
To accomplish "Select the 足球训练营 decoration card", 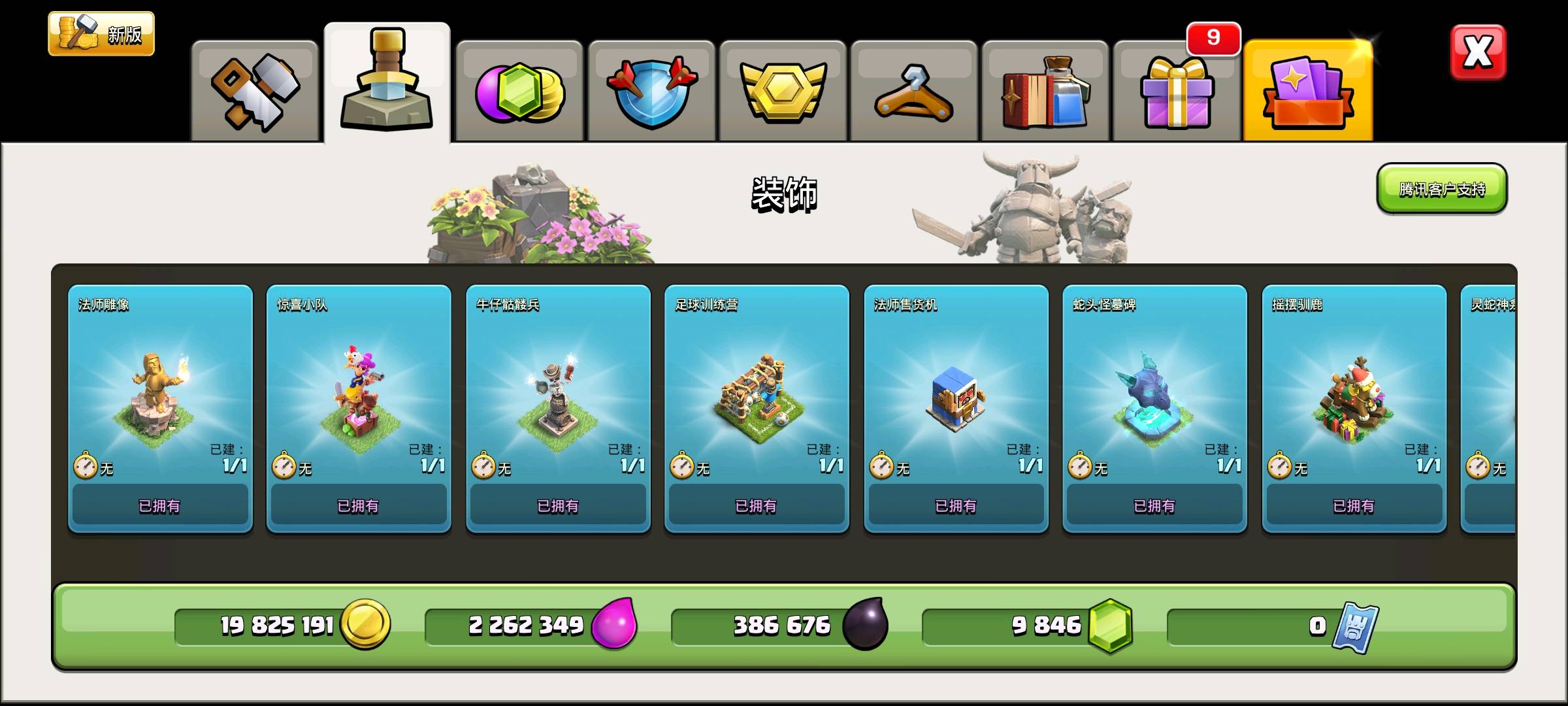I will click(x=757, y=409).
